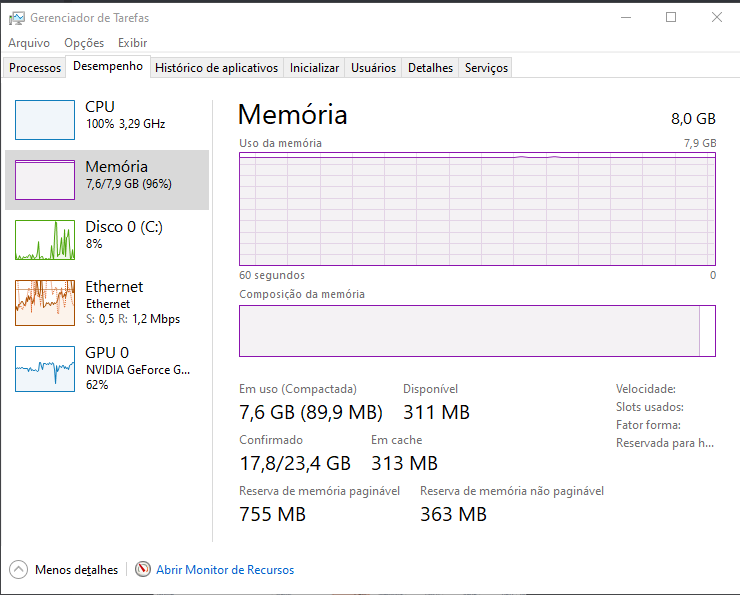Click the Task Manager app icon in title bar
This screenshot has height=595, width=740.
(17, 18)
